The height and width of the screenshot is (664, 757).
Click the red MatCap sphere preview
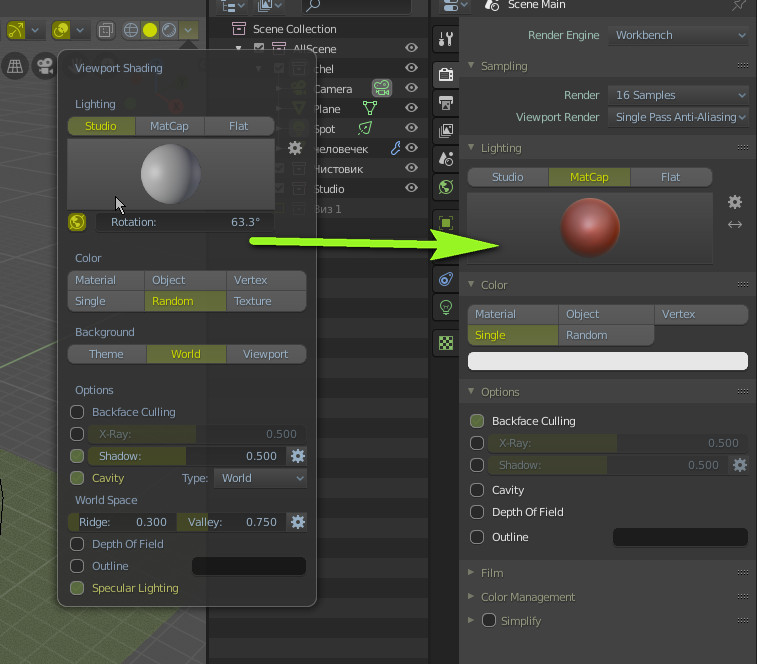(x=589, y=227)
